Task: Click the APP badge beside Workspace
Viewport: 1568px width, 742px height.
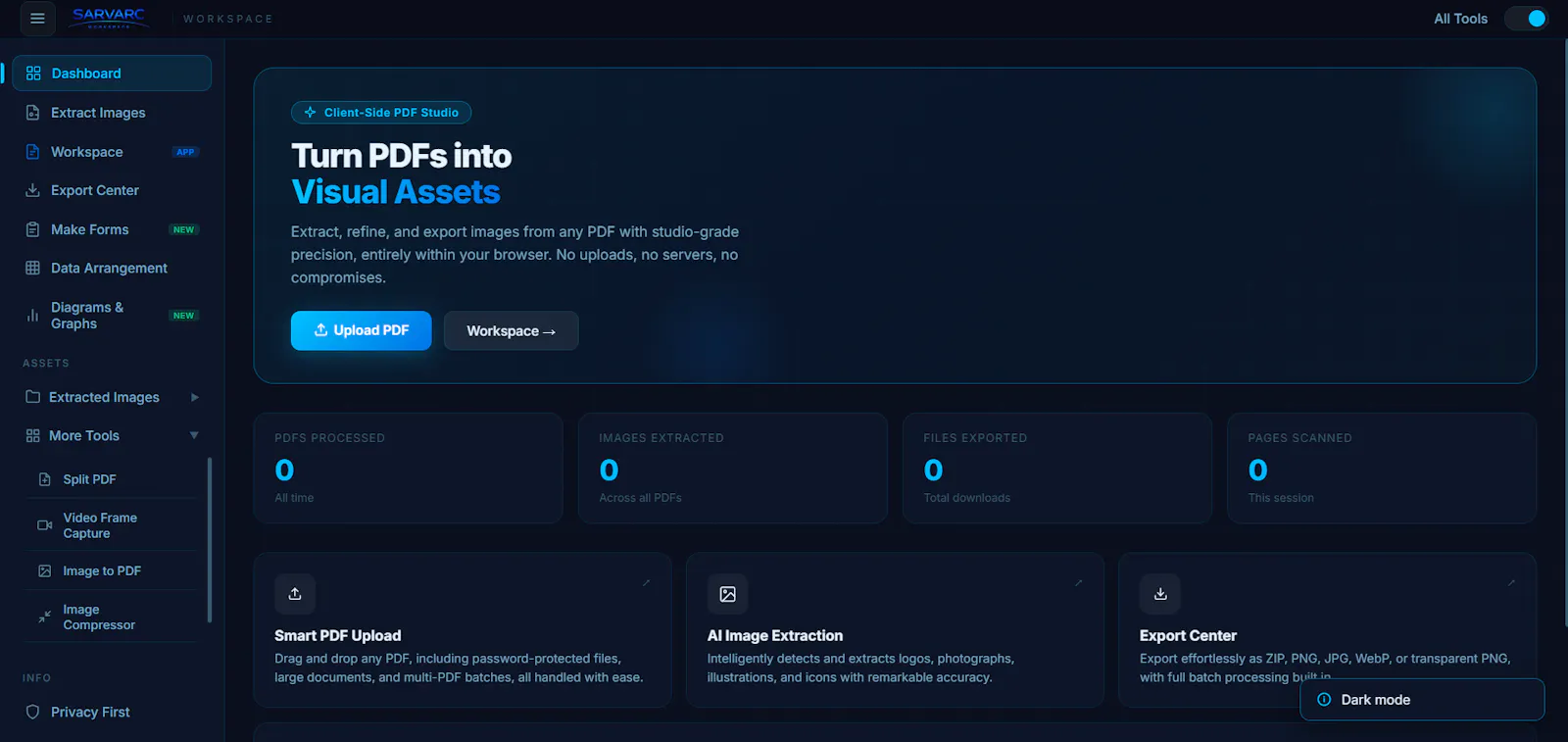Action: (x=185, y=152)
